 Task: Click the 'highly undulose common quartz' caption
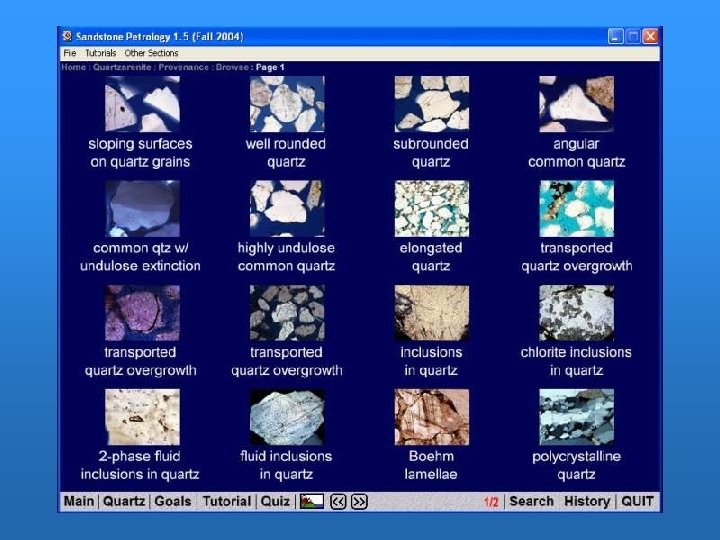click(286, 257)
